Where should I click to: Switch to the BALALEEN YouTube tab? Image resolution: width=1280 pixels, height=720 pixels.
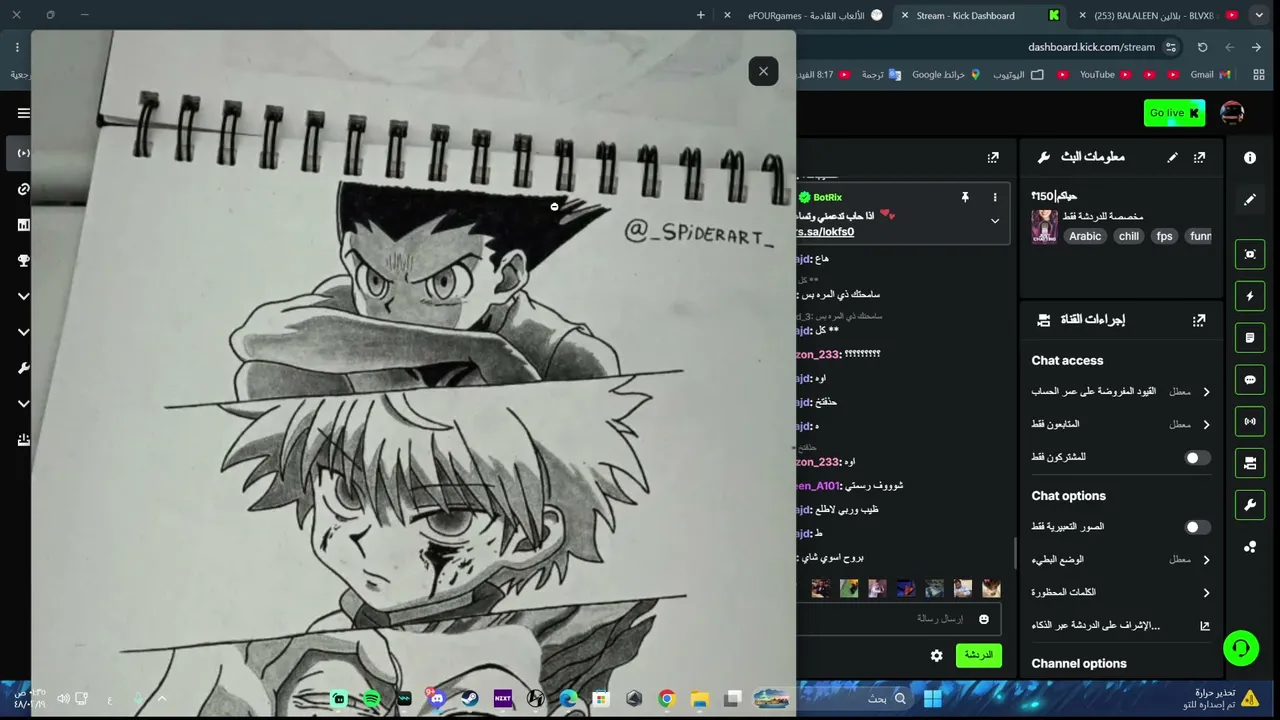[x=1160, y=15]
